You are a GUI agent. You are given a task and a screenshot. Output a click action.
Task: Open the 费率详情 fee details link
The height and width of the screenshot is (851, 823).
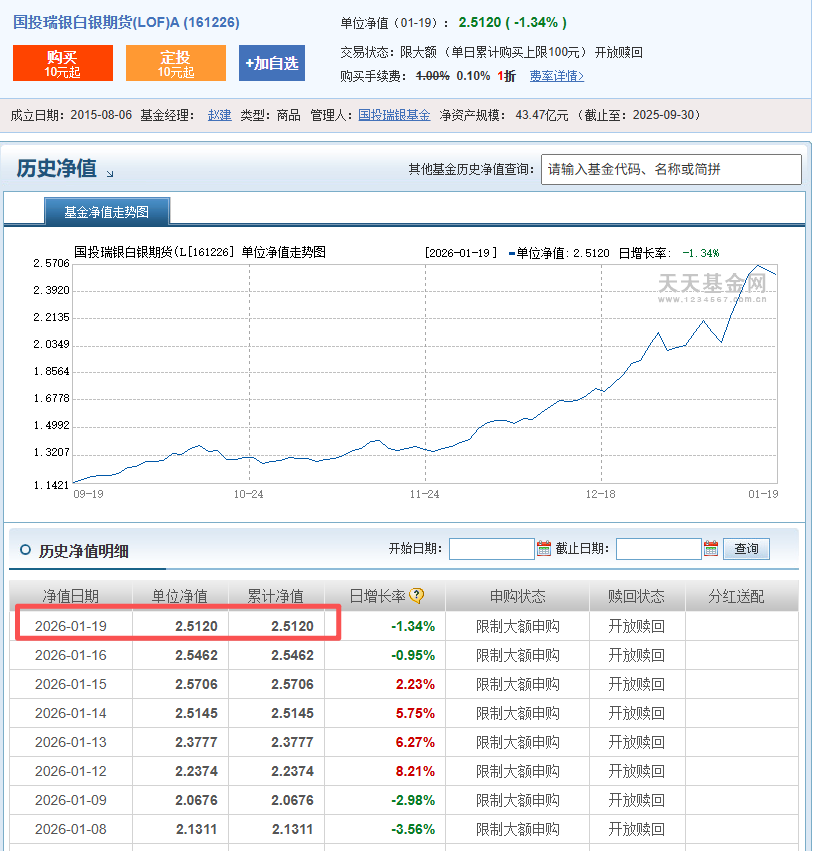tap(557, 76)
